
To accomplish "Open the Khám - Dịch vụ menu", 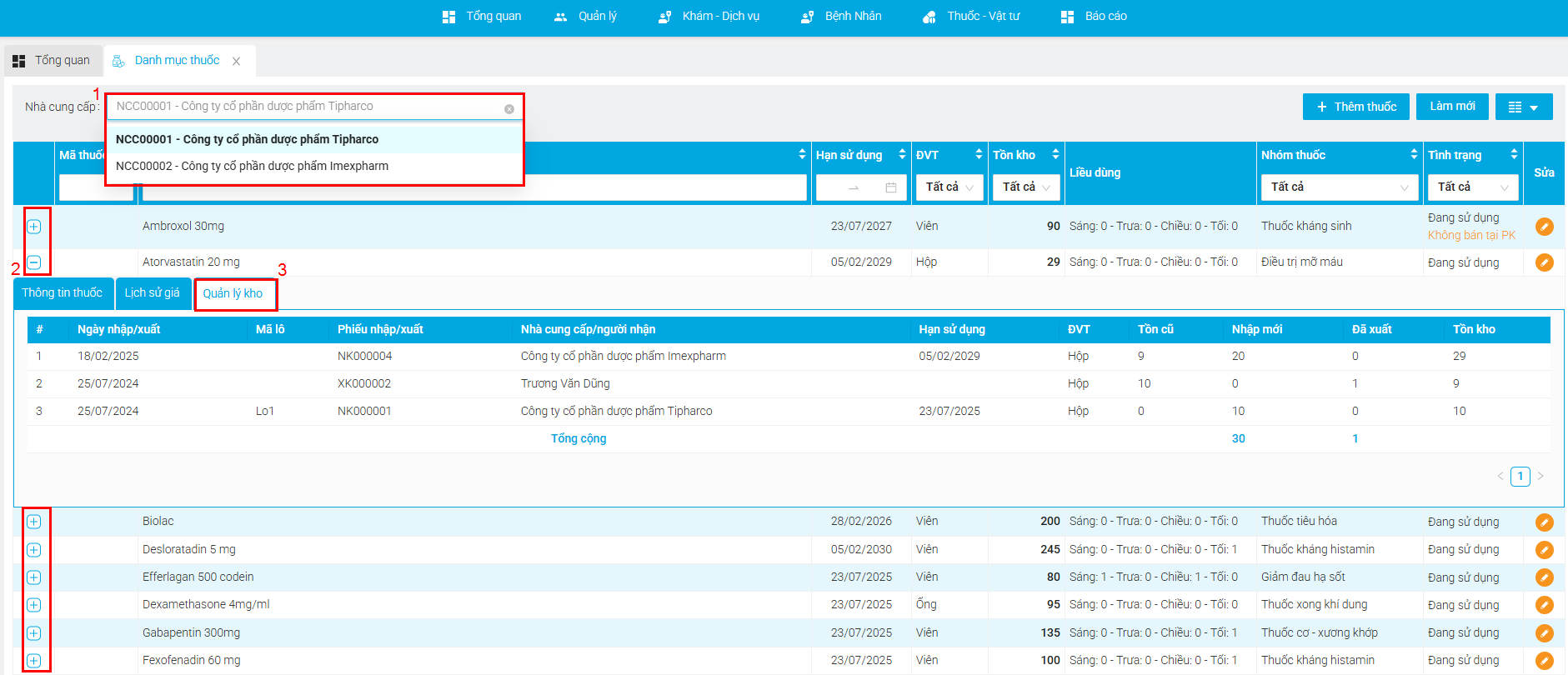I will click(x=709, y=17).
